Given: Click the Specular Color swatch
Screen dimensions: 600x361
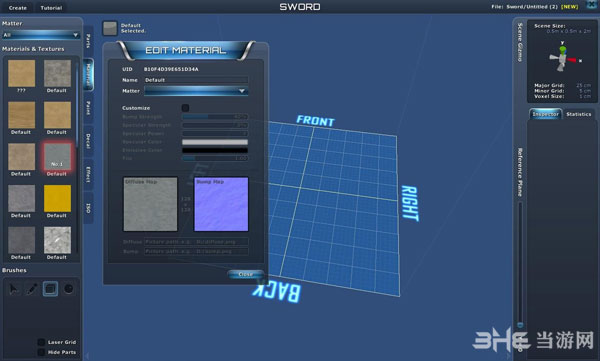Looking at the screenshot, I should coord(215,142).
